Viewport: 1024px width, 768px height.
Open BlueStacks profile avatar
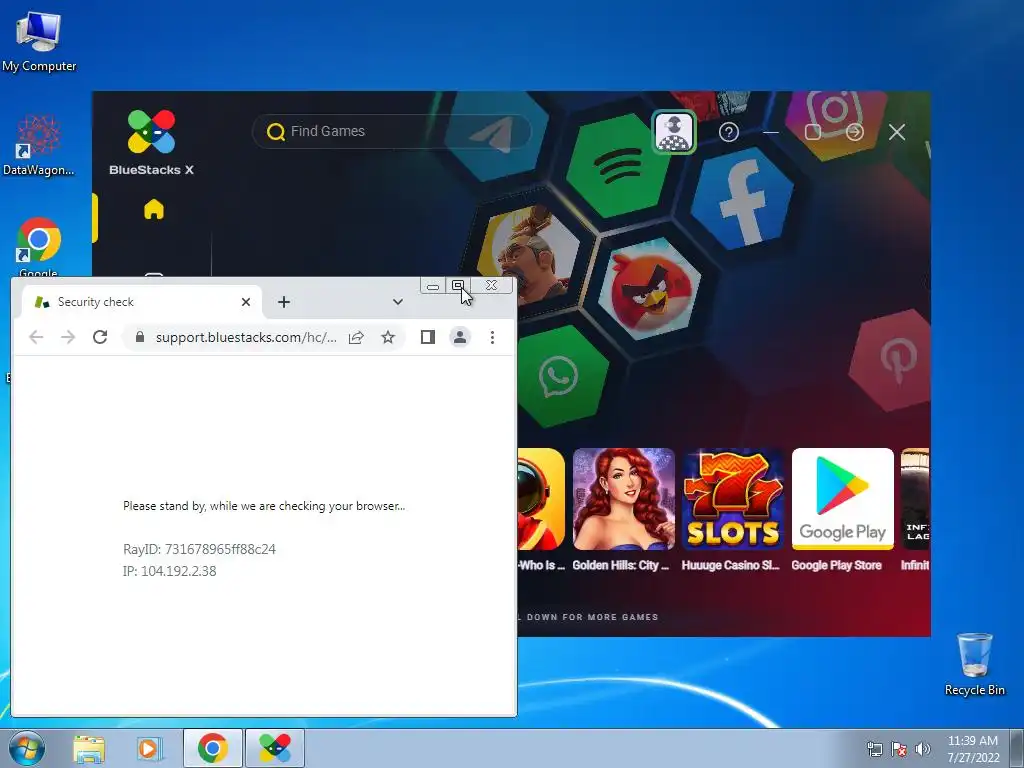pyautogui.click(x=674, y=132)
